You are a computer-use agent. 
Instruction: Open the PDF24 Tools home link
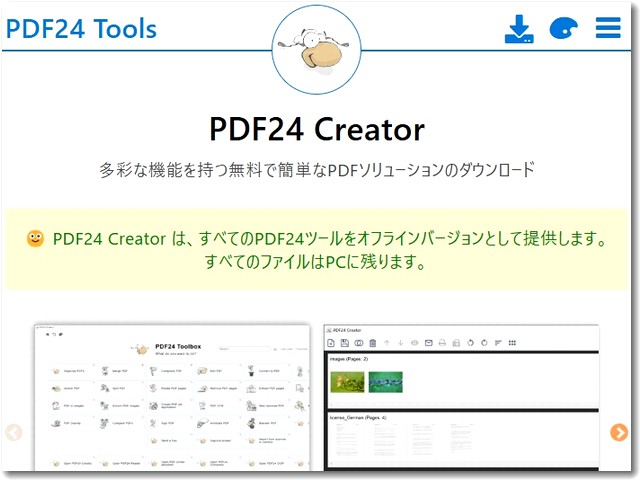pyautogui.click(x=81, y=29)
